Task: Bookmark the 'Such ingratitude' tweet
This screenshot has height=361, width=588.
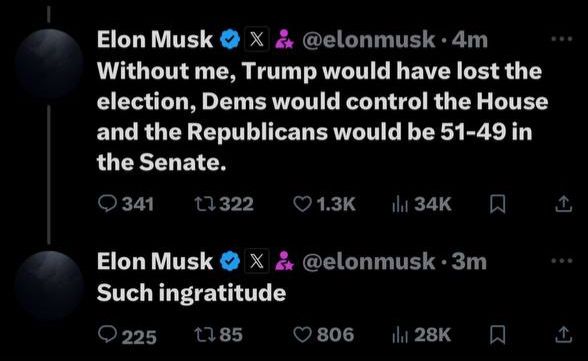Action: (x=498, y=334)
